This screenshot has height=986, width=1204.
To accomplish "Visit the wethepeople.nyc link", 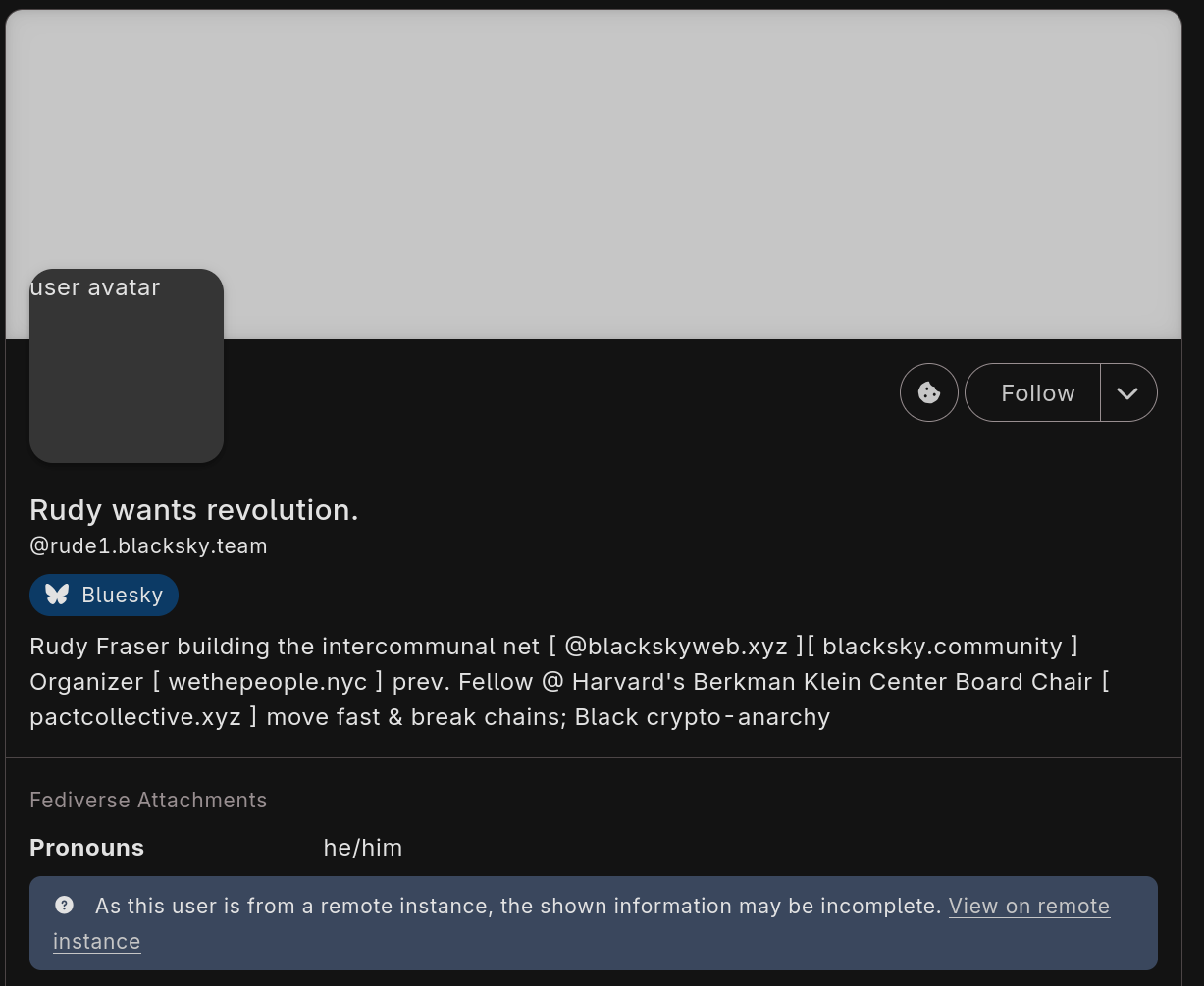I will click(268, 682).
